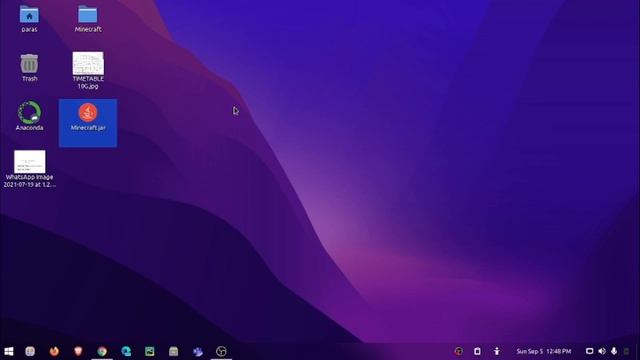Open the file manager taskbar icon
Image resolution: width=640 pixels, height=360 pixels.
173,351
